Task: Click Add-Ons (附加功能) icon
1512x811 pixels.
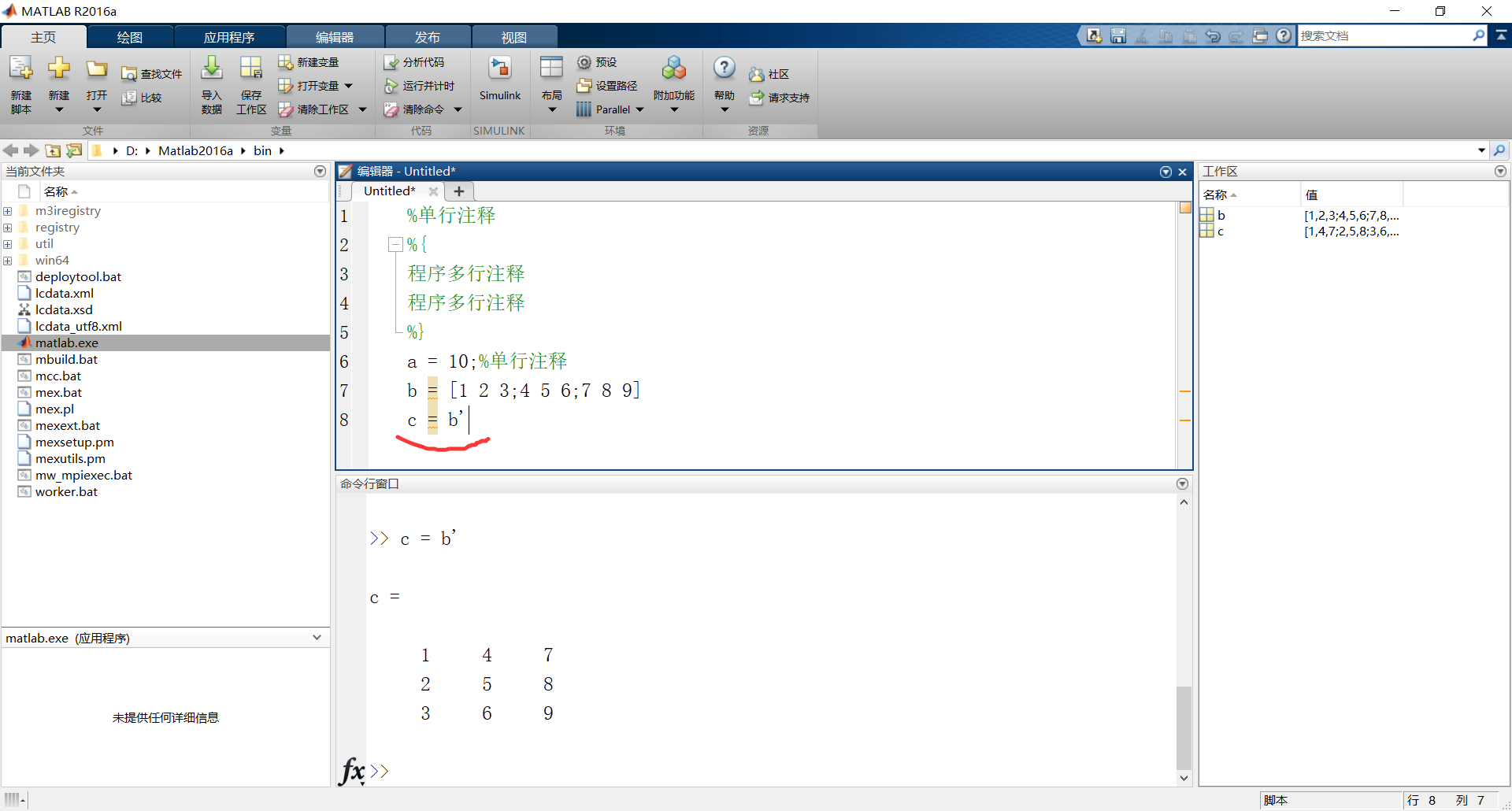Action: click(x=674, y=69)
